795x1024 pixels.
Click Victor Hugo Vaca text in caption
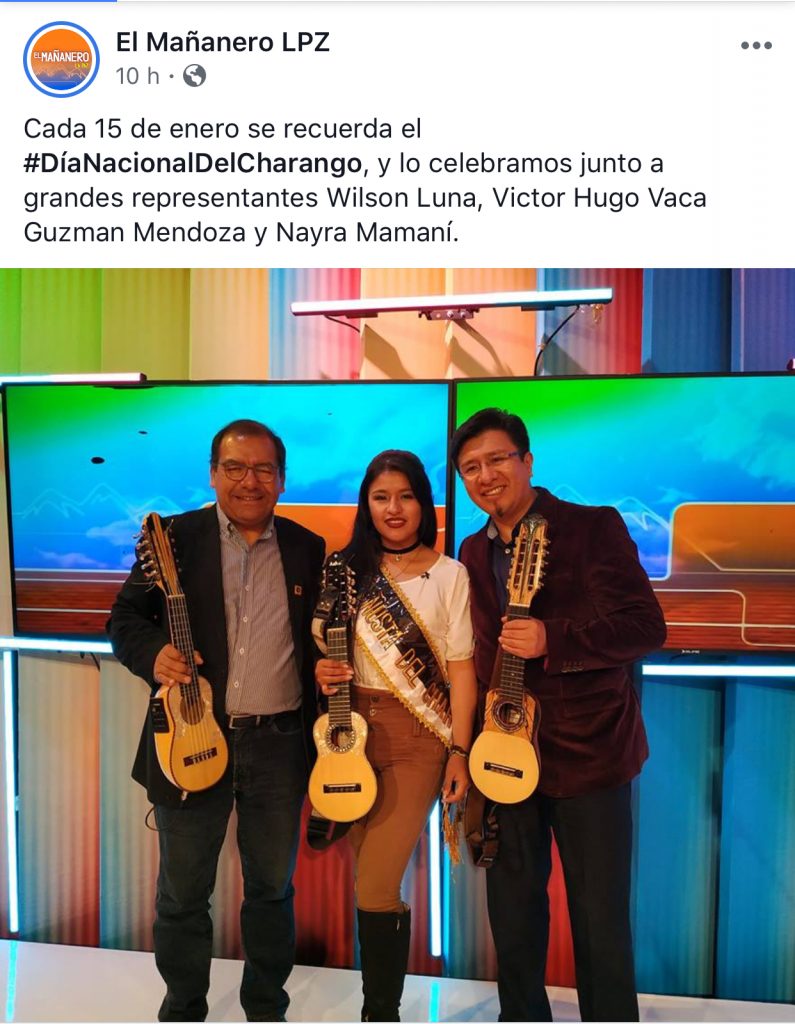point(599,198)
